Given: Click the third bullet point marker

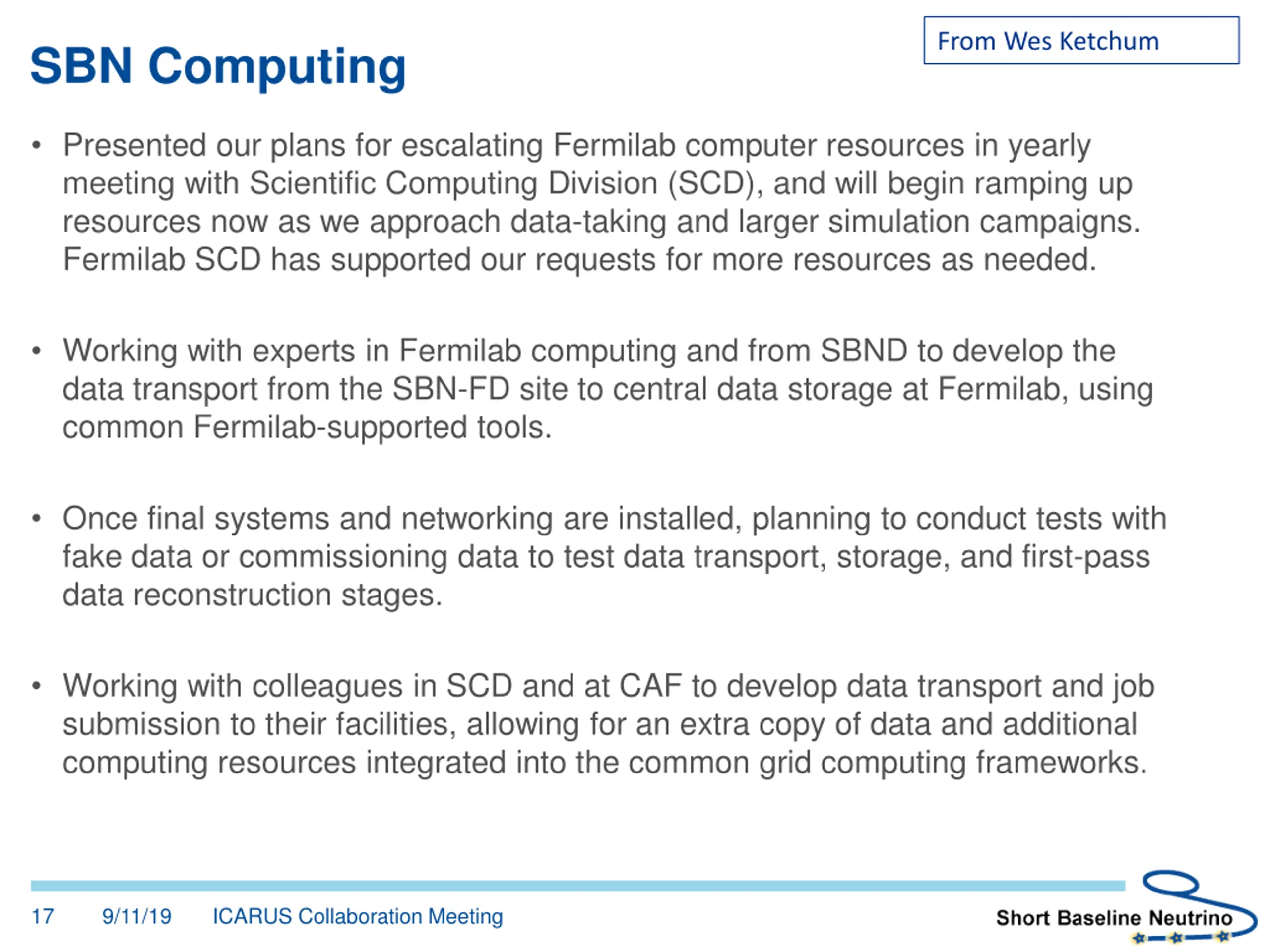Looking at the screenshot, I should [37, 518].
